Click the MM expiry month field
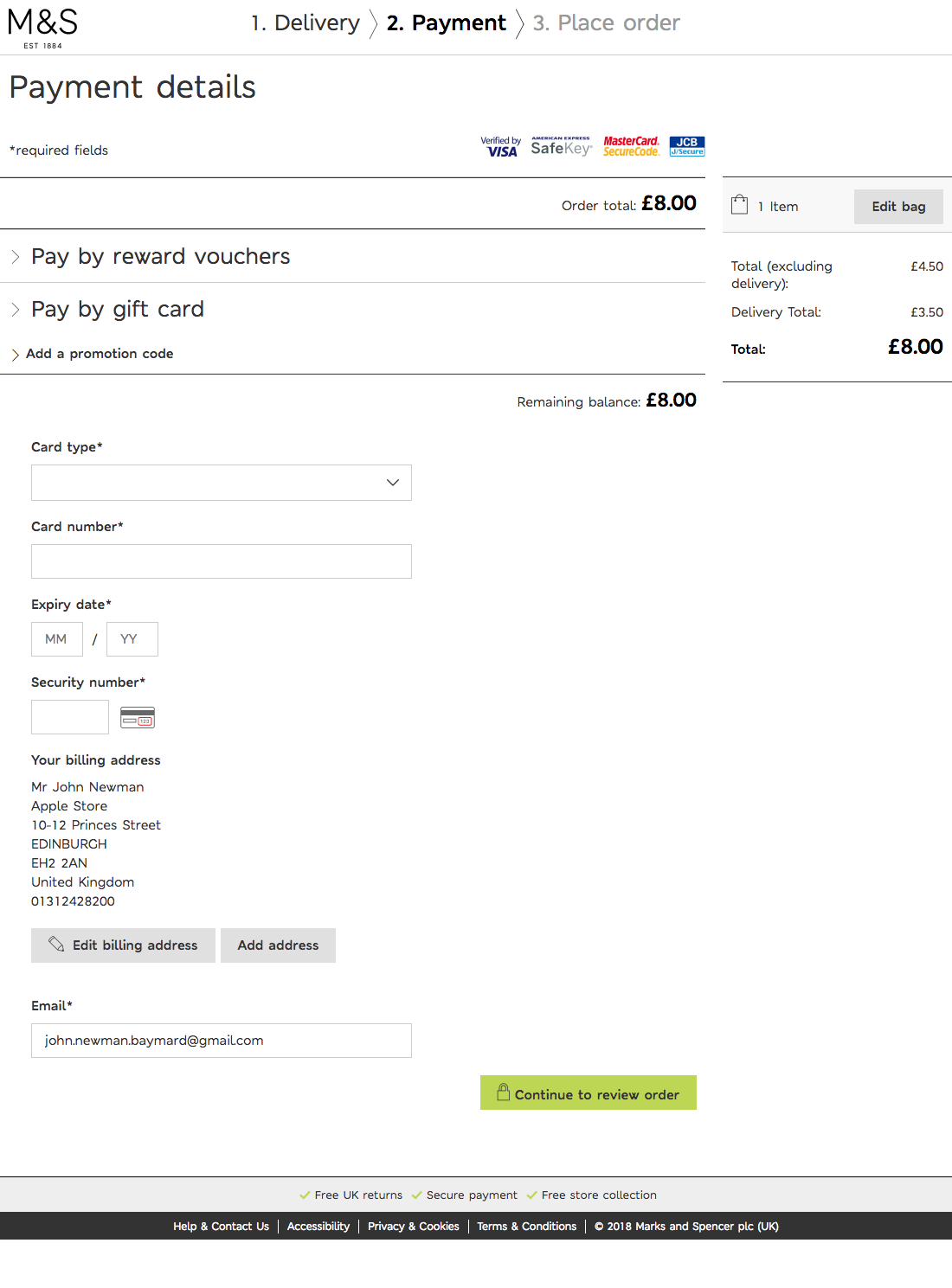 [x=57, y=639]
